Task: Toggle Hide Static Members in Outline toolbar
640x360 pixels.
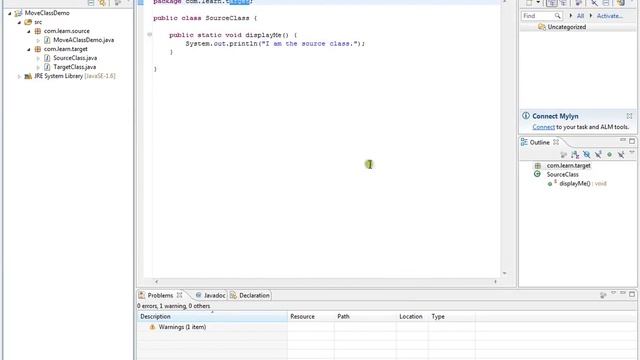Action: pyautogui.click(x=598, y=154)
